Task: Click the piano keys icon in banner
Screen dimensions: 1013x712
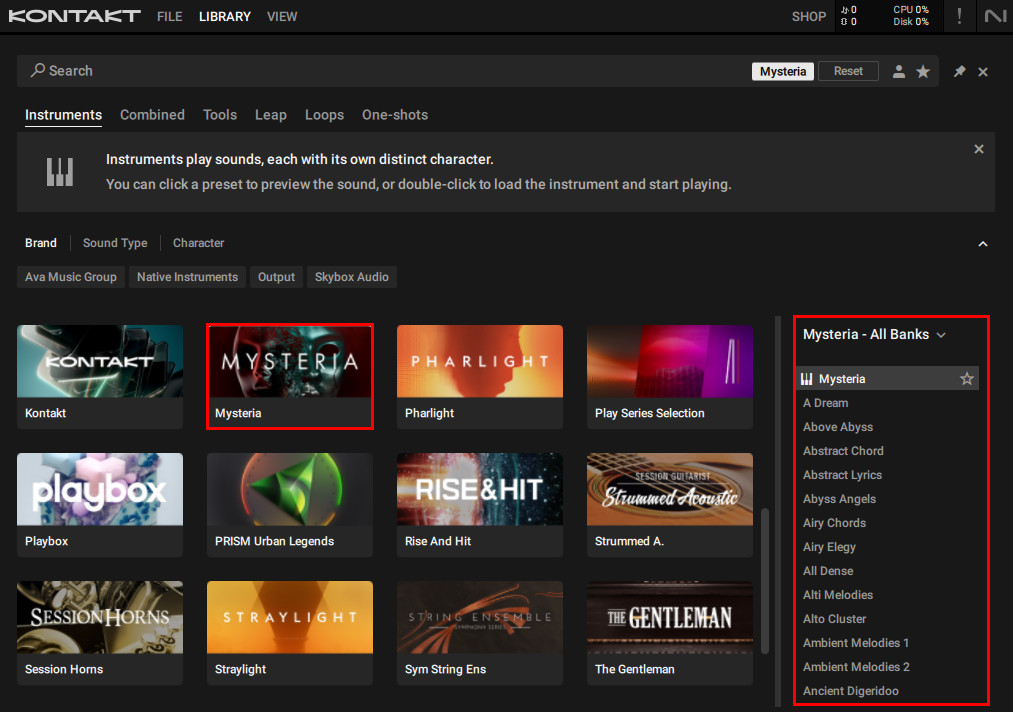Action: 60,172
